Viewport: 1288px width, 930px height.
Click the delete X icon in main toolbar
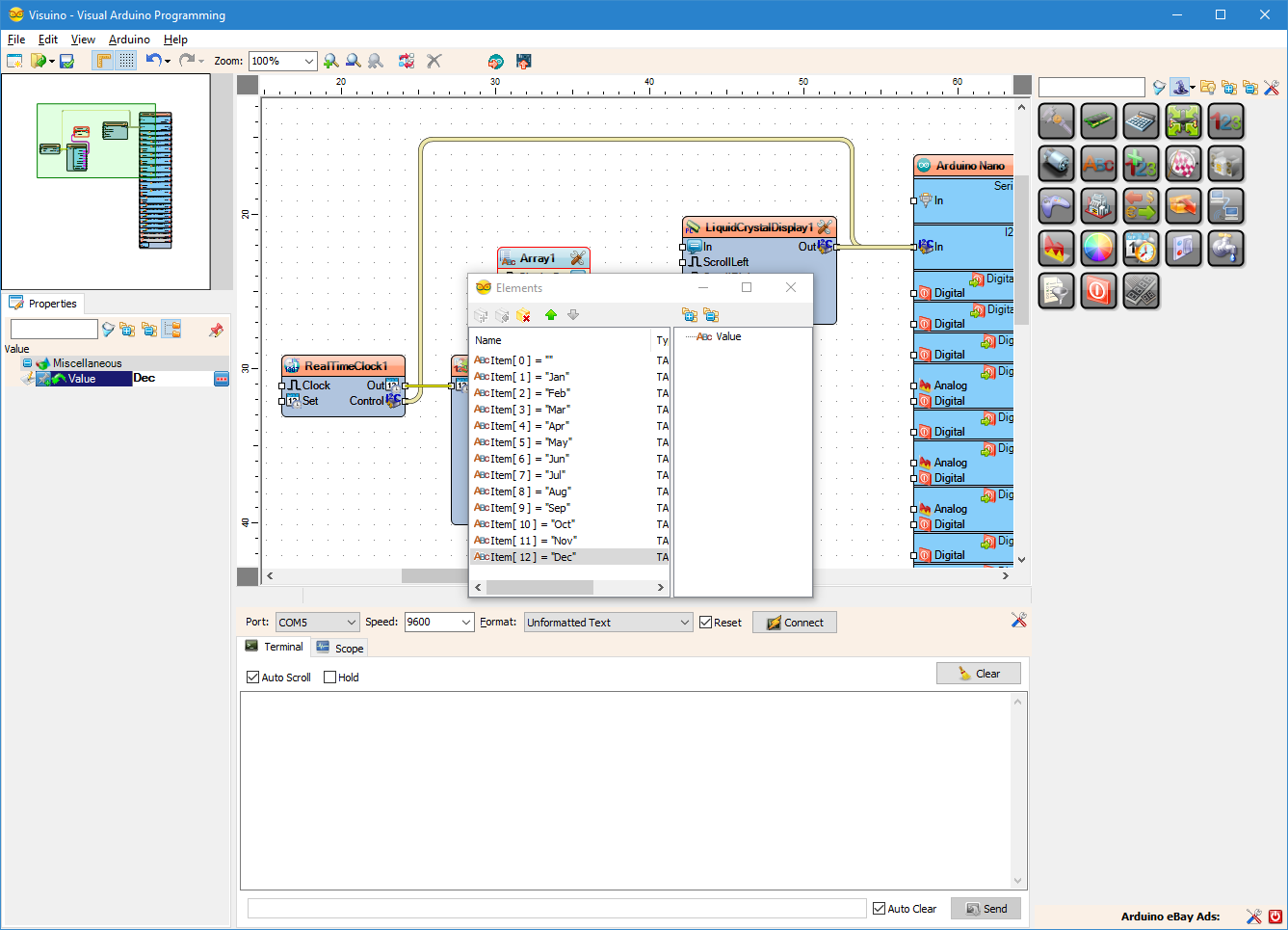tap(434, 61)
